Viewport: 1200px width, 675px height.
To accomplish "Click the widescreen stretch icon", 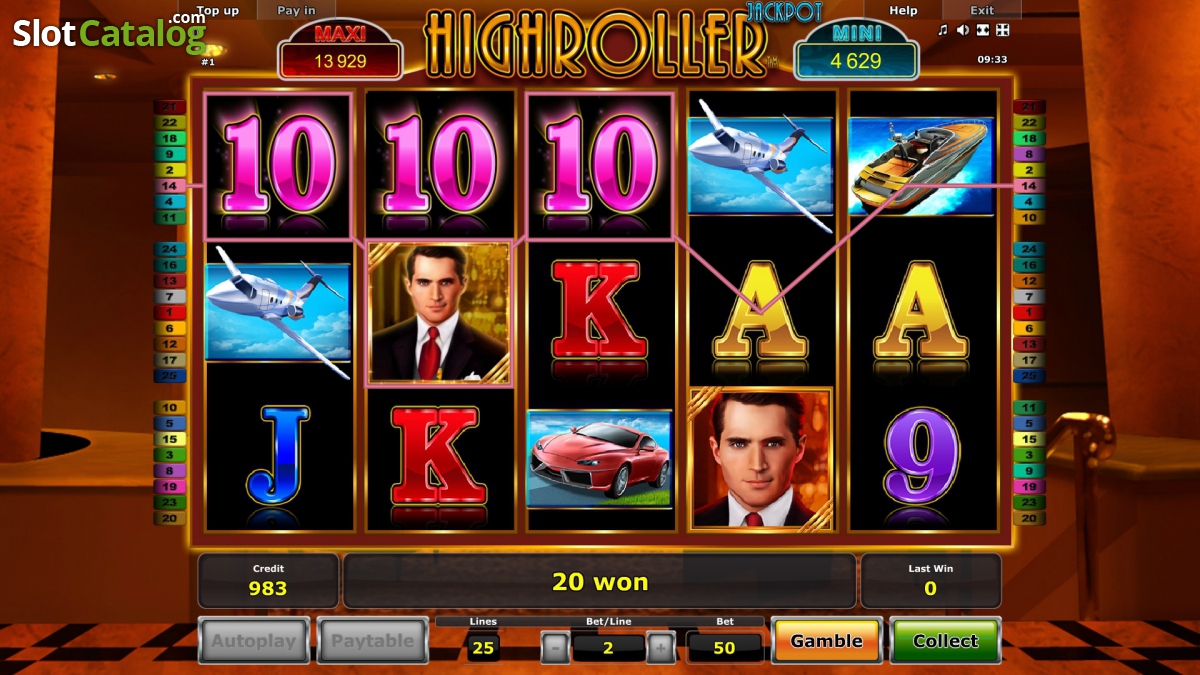I will tap(983, 30).
